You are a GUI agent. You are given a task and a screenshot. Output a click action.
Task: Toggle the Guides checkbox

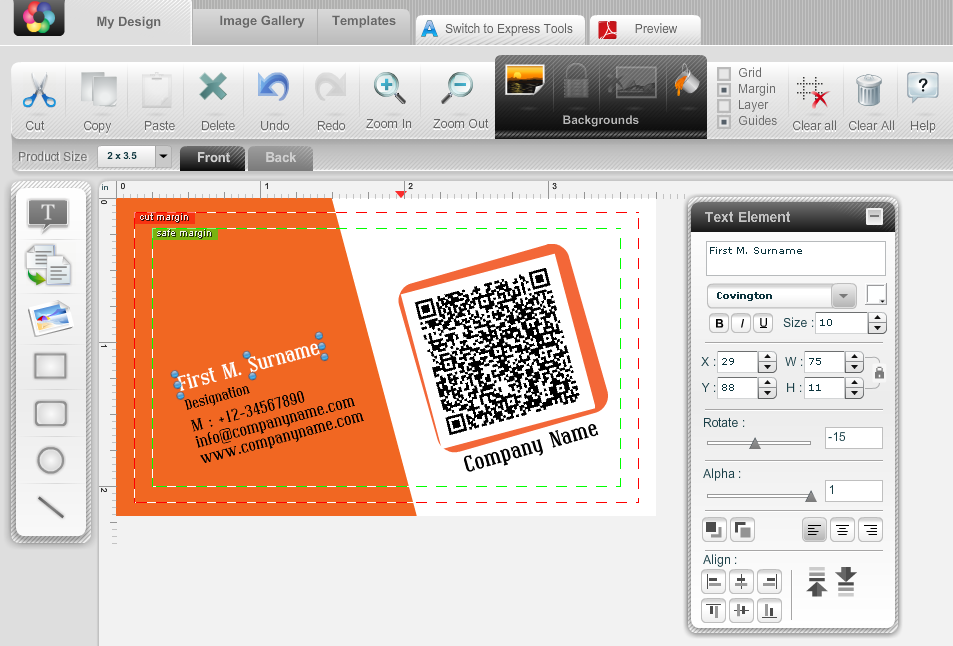coord(724,121)
